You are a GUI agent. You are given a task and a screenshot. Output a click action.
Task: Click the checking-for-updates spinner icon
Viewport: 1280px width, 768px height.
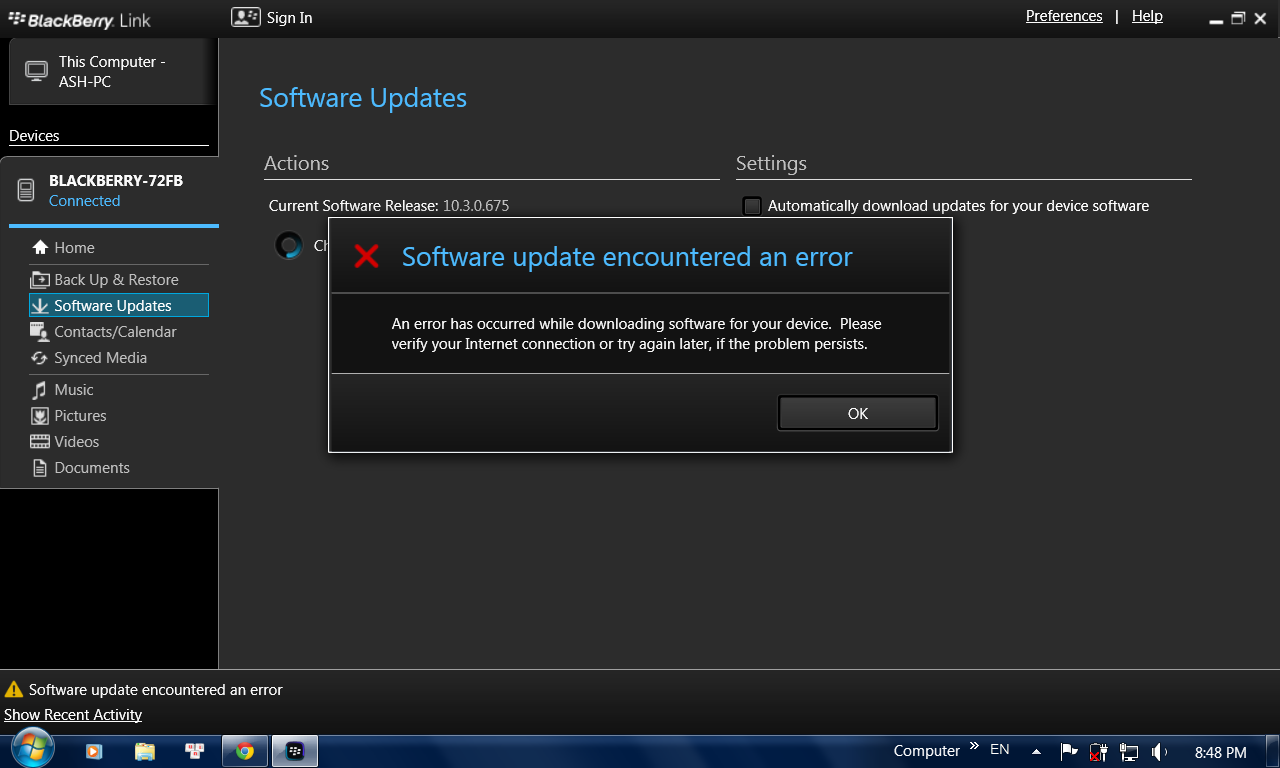[288, 245]
